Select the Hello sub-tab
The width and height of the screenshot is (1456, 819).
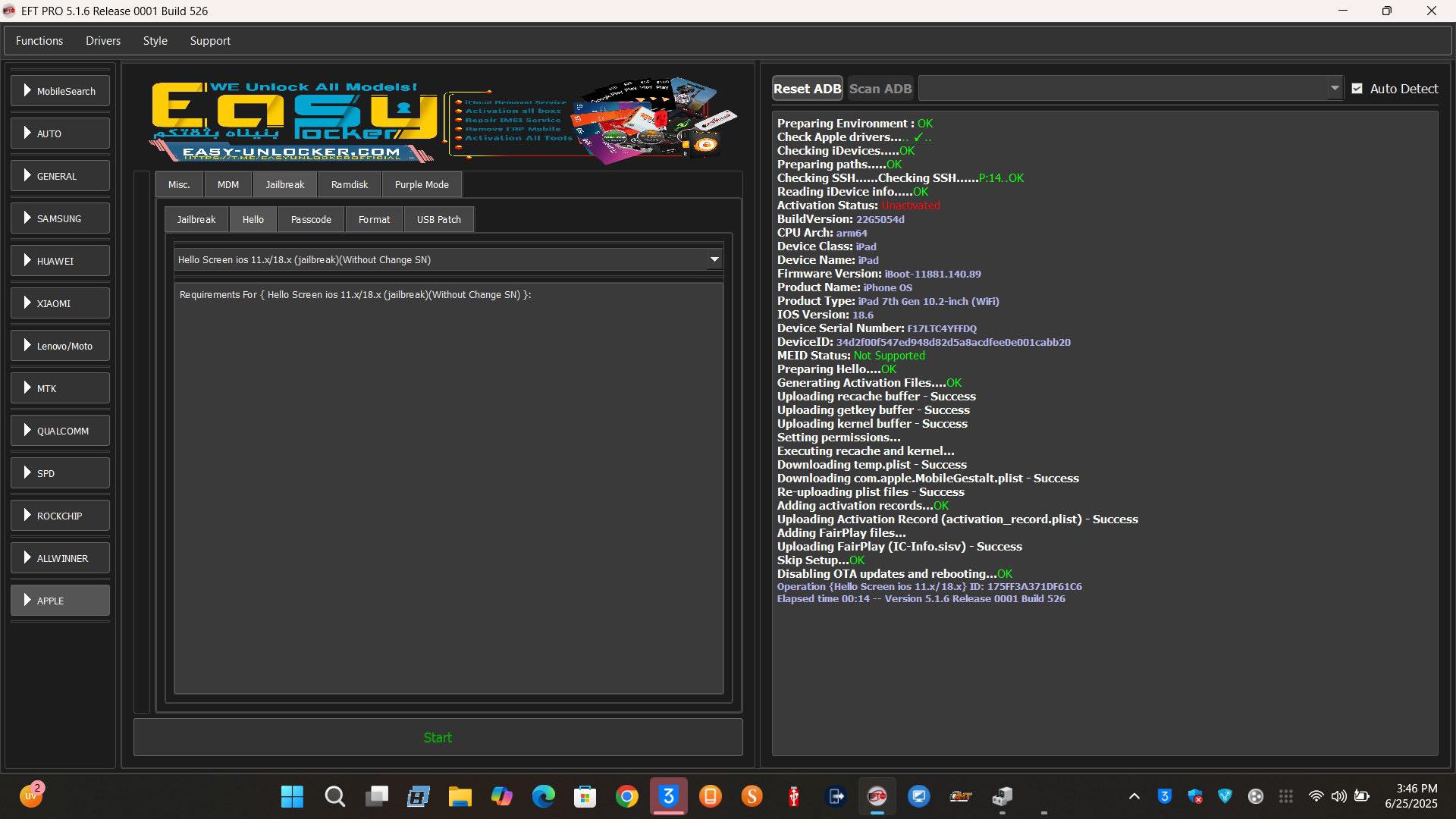pos(253,220)
